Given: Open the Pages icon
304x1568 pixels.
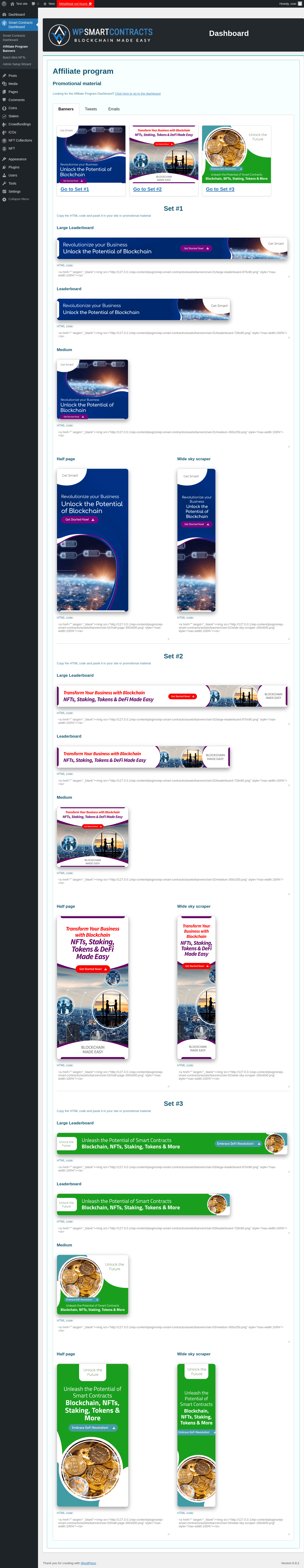Looking at the screenshot, I should tap(4, 92).
